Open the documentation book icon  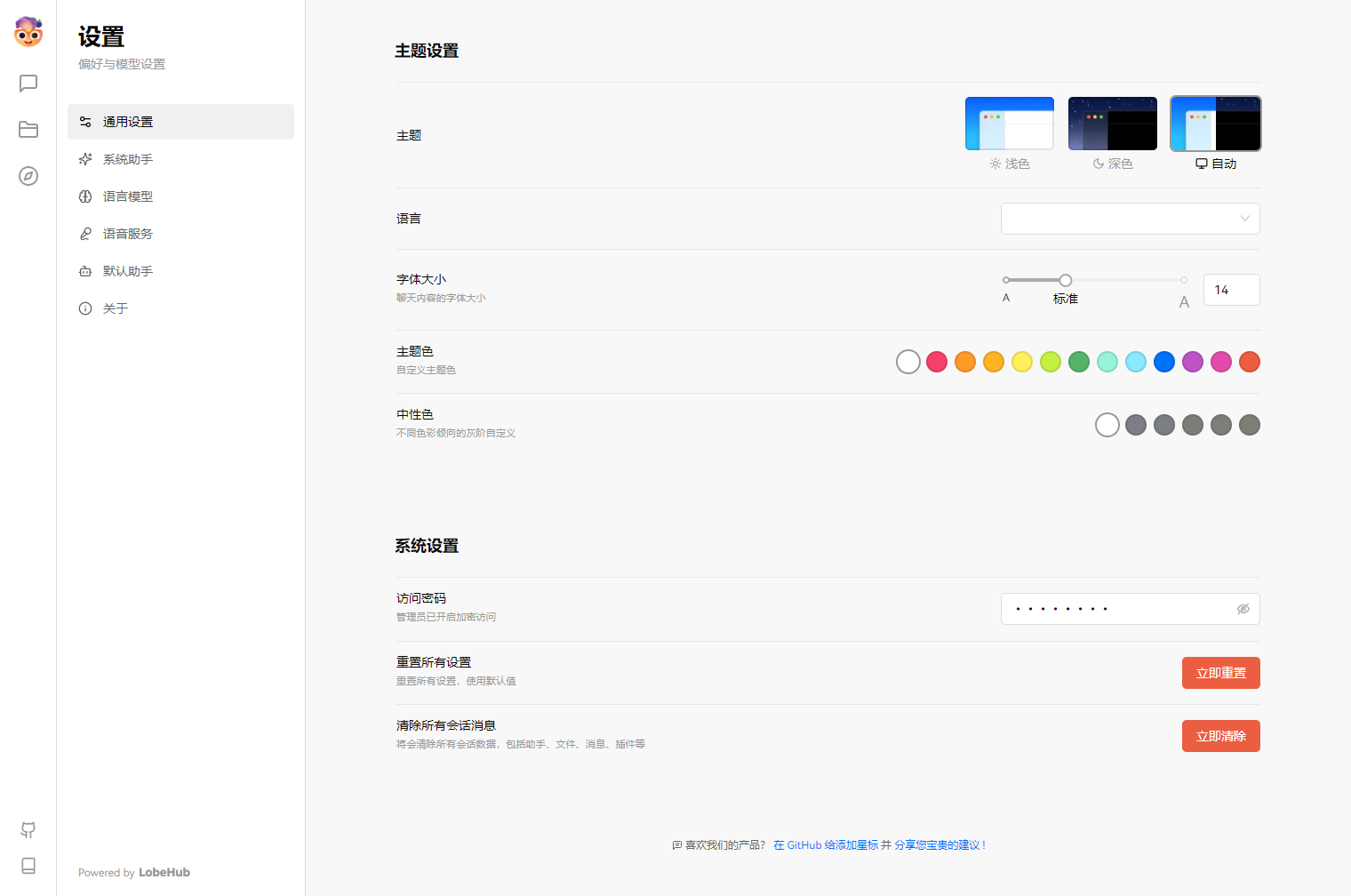pos(28,866)
